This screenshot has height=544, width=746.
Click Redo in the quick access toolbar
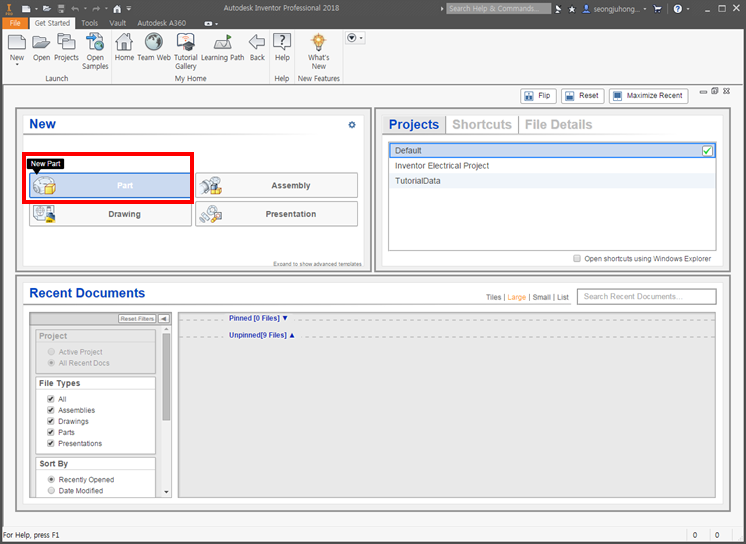coord(96,9)
